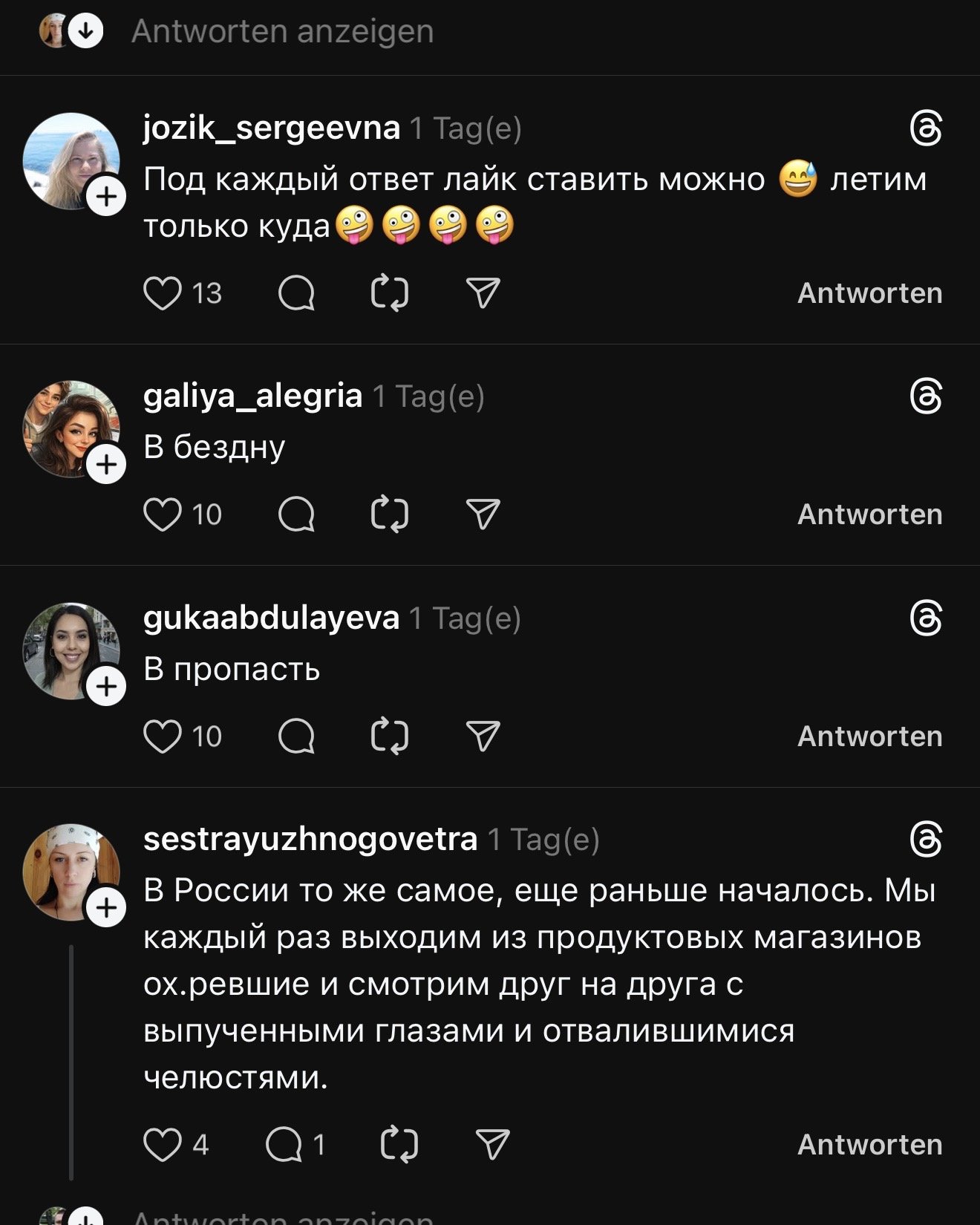The height and width of the screenshot is (1225, 980).
Task: Open sestrayuzhnogovetra's profile via username
Action: 310,839
